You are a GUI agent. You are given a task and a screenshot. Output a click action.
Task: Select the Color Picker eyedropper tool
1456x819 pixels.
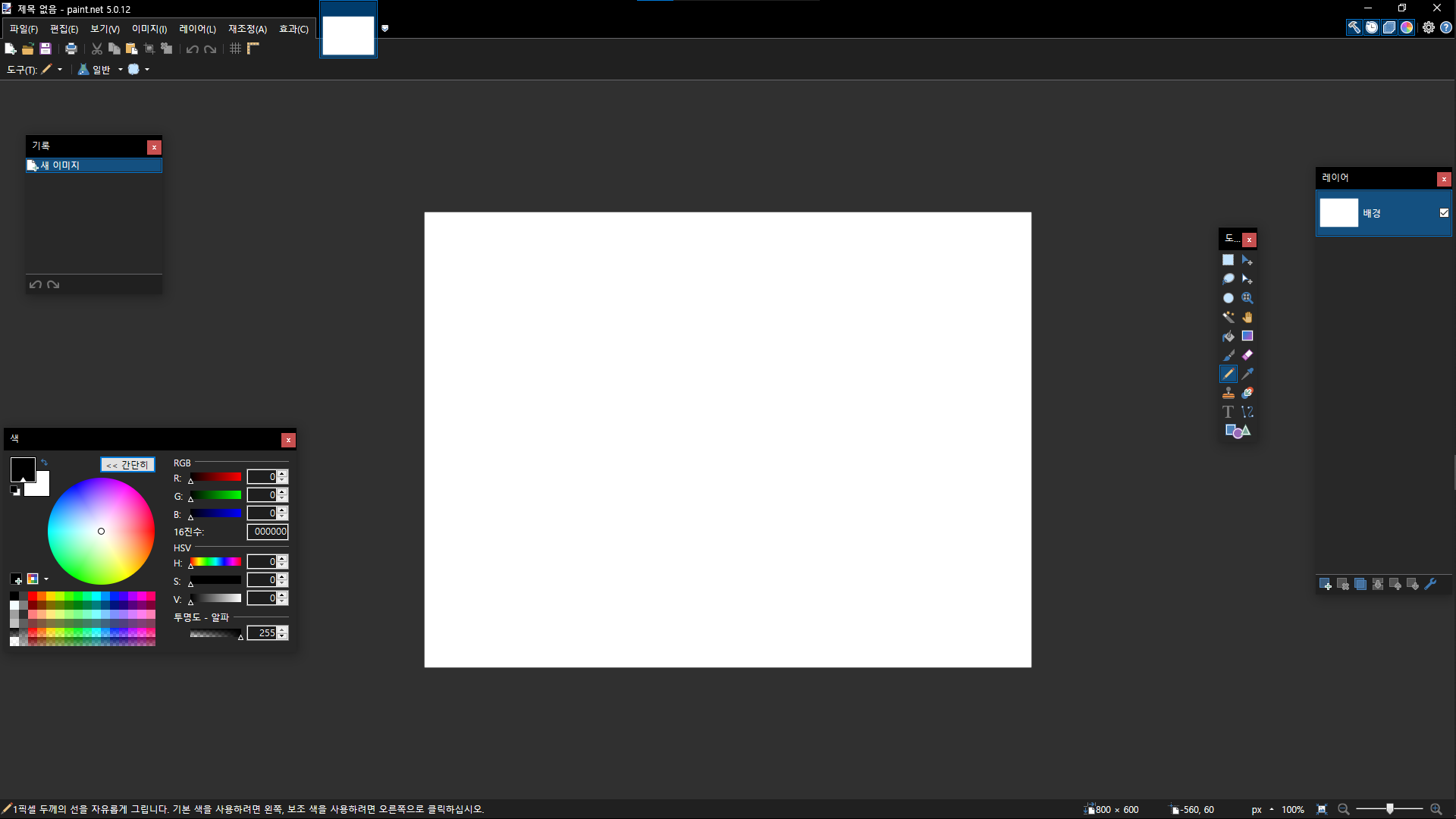1247,374
